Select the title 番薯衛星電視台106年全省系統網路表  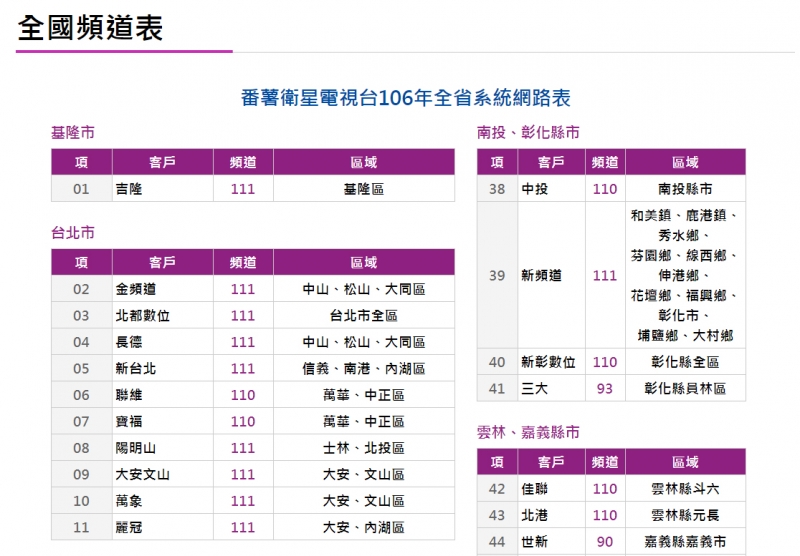406,97
